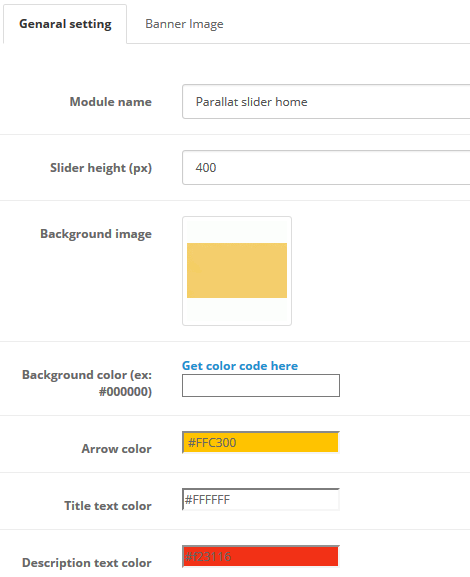Focus the Module name input field
This screenshot has width=470, height=577.
(326, 102)
